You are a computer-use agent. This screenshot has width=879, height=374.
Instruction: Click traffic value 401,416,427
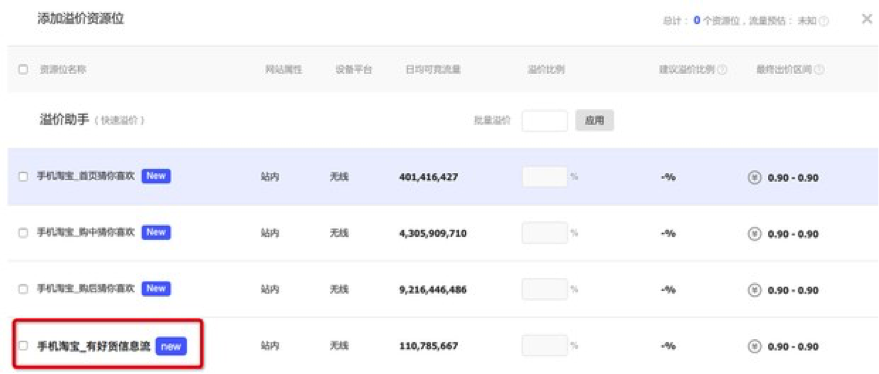pyautogui.click(x=428, y=177)
